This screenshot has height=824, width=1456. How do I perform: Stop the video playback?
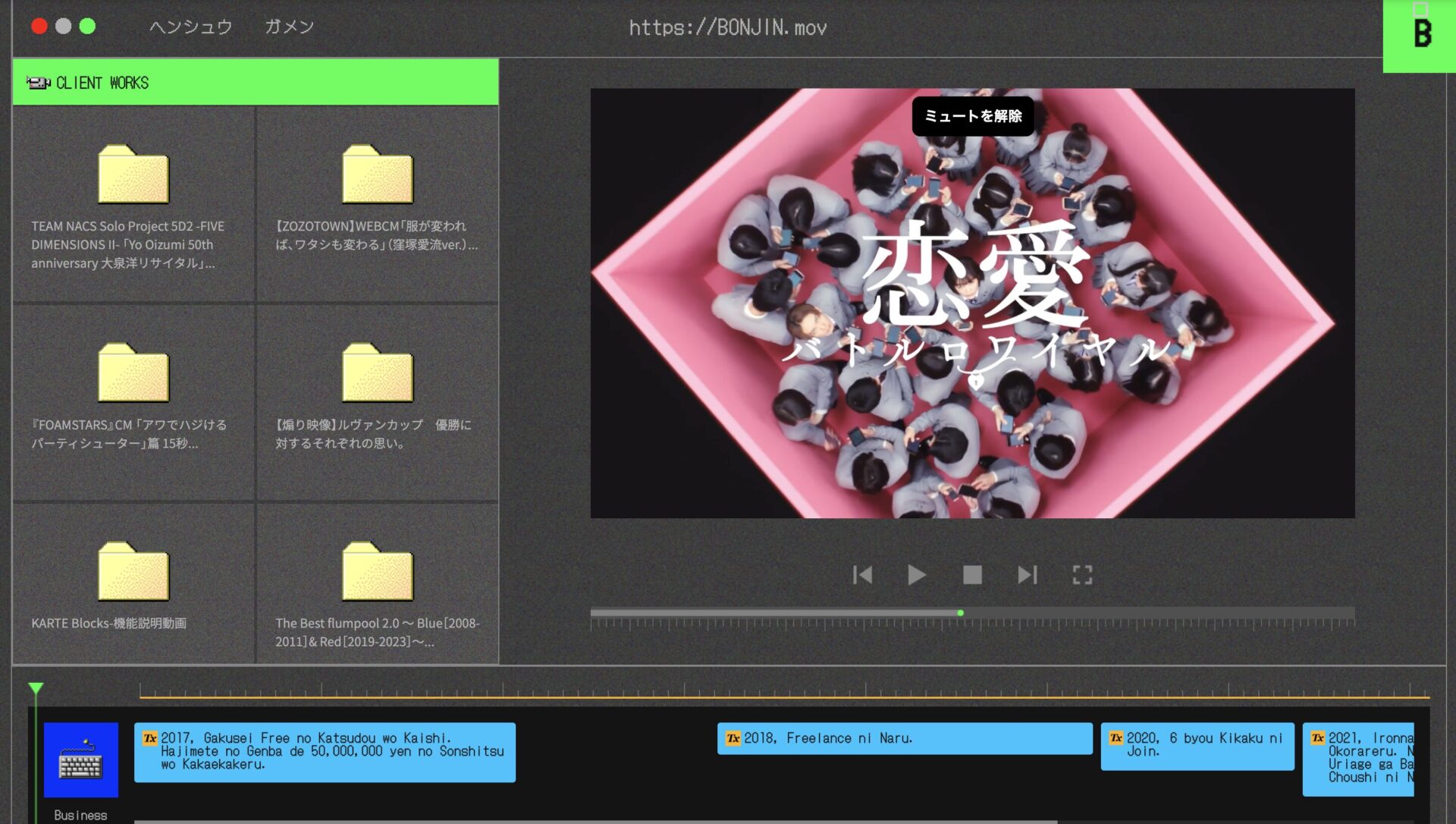[972, 575]
